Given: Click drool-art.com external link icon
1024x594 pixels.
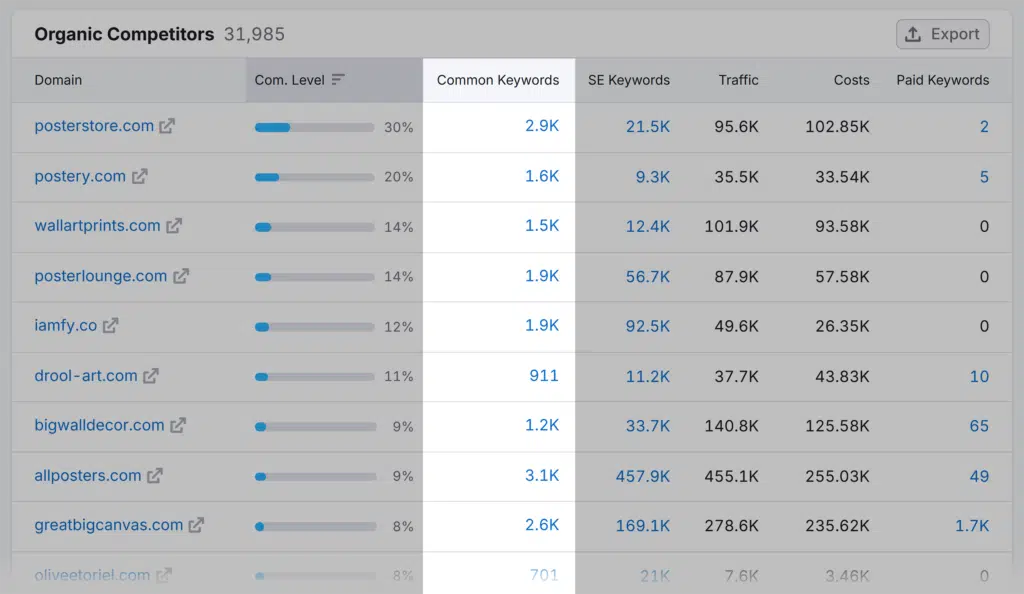Looking at the screenshot, I should coord(151,376).
